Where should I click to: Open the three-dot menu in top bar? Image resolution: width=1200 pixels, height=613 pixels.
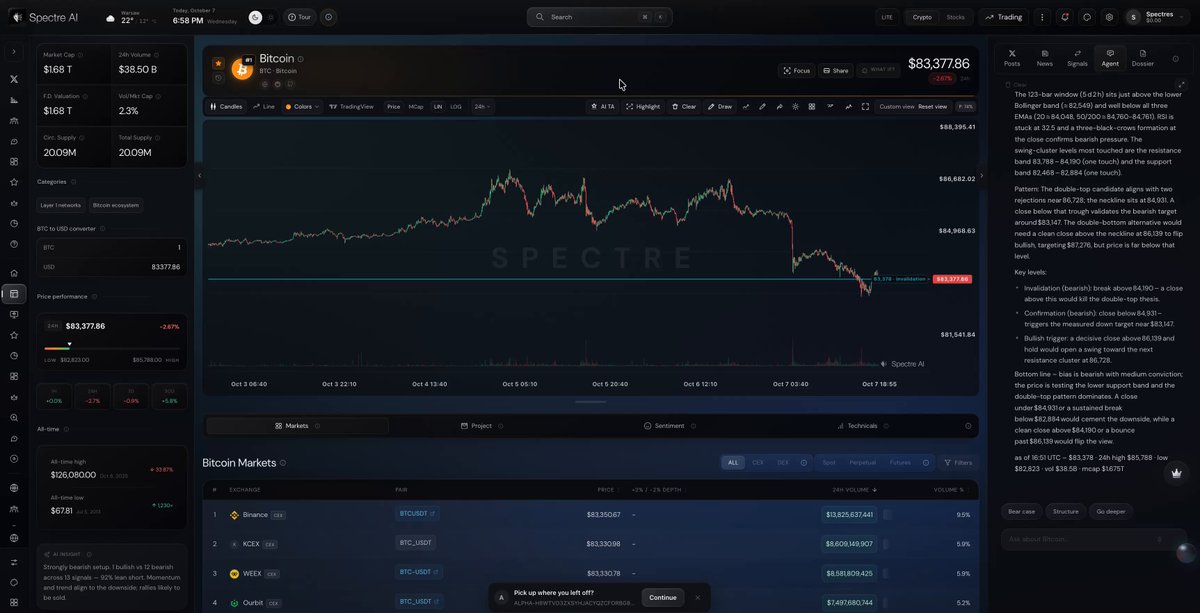tap(1042, 17)
